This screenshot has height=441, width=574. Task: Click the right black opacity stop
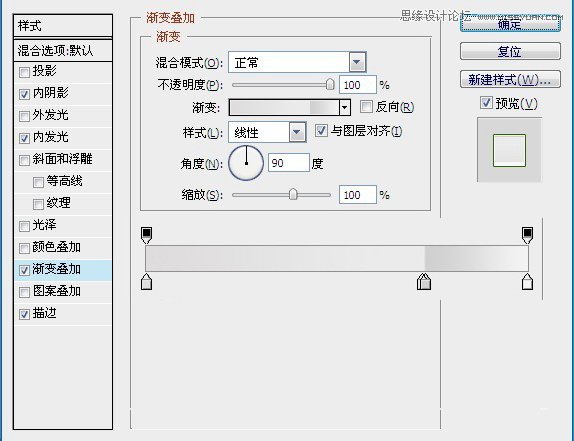coord(527,235)
